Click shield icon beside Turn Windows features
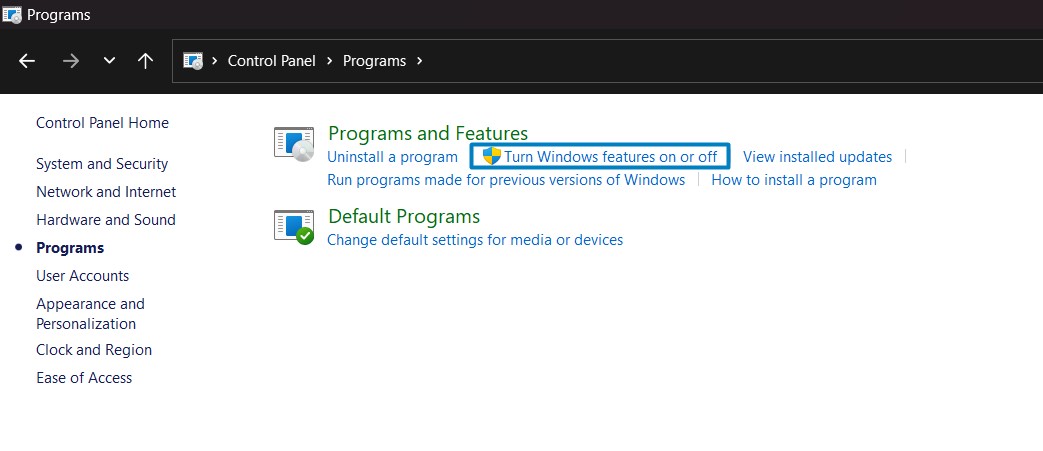1043x451 pixels. tap(492, 156)
